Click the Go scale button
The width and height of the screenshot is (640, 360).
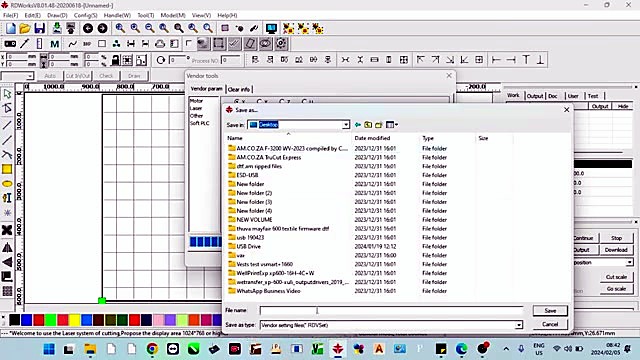(616, 289)
